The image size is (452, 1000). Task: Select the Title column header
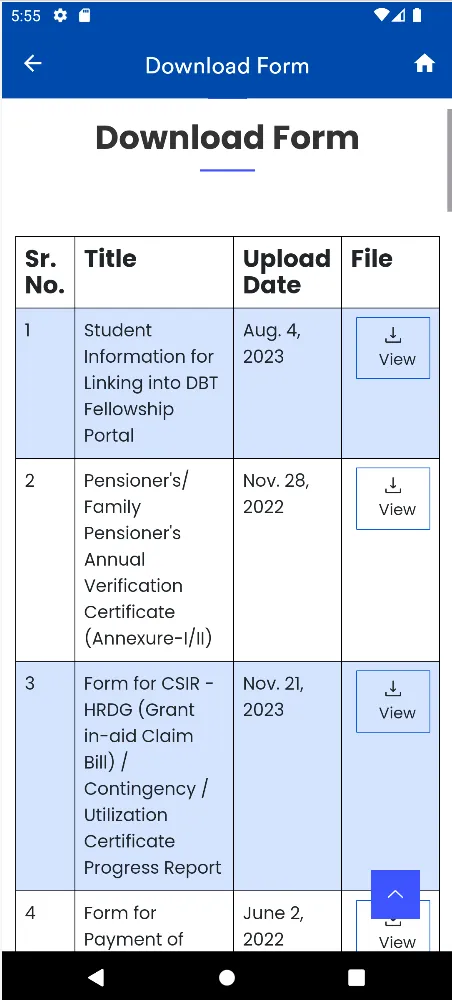[x=110, y=258]
